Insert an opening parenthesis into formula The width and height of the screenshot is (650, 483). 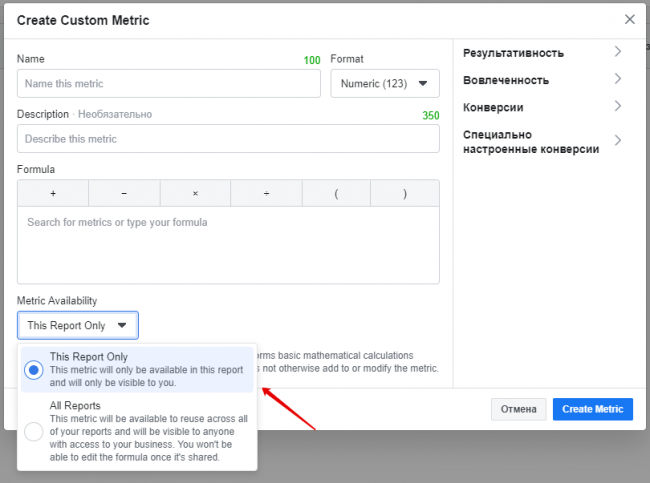pyautogui.click(x=336, y=193)
